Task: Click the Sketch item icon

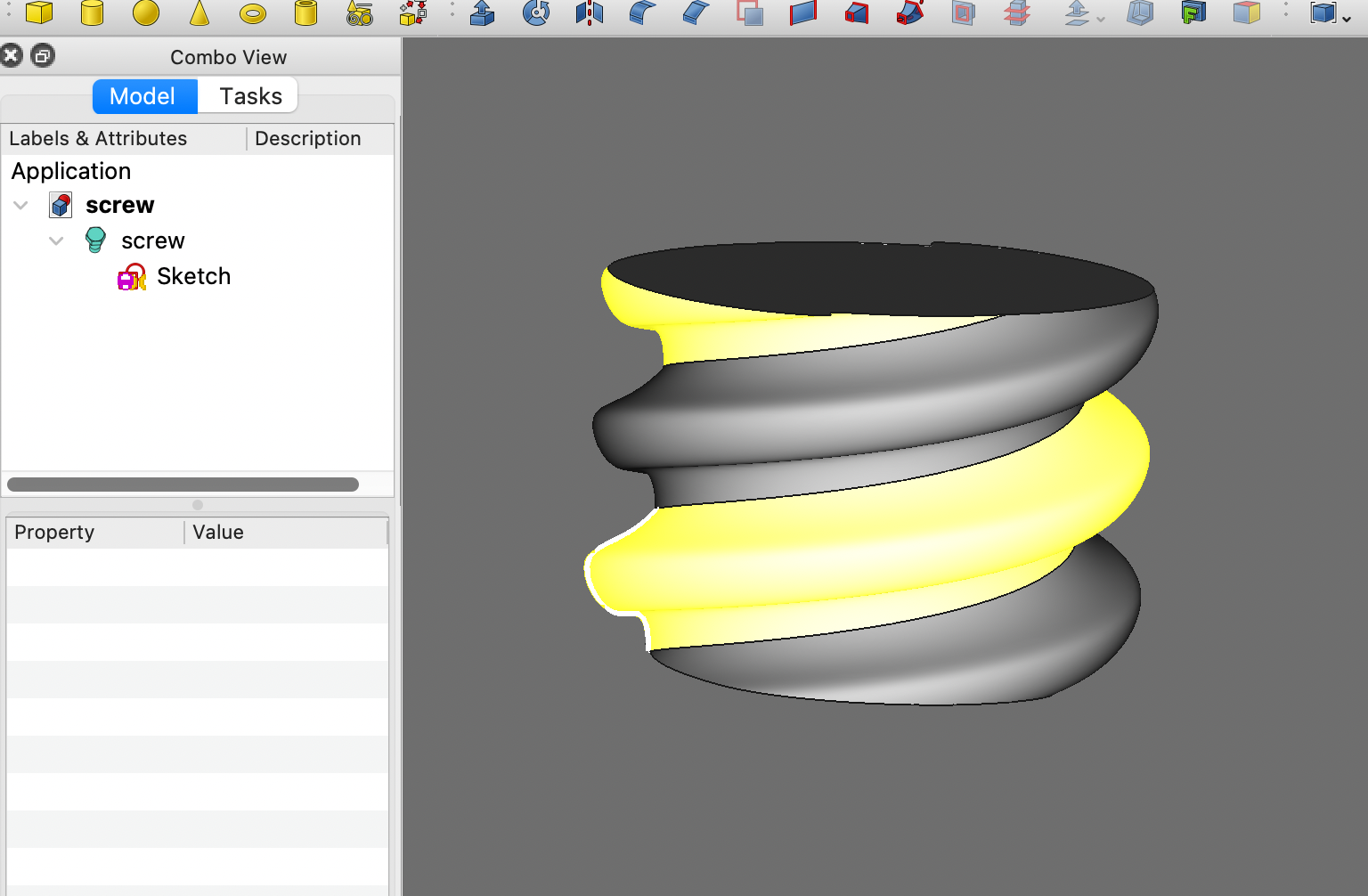Action: [132, 277]
